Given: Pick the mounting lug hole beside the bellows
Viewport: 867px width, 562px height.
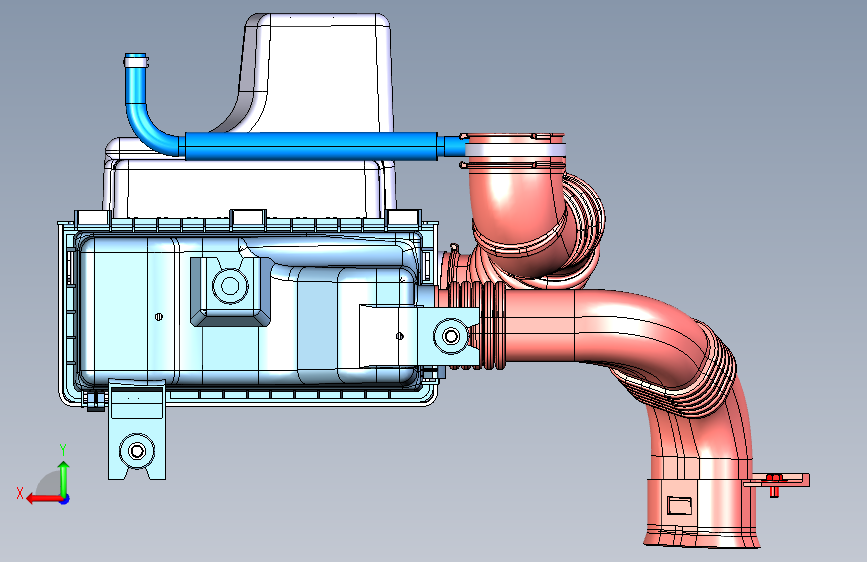Looking at the screenshot, I should click(x=451, y=336).
